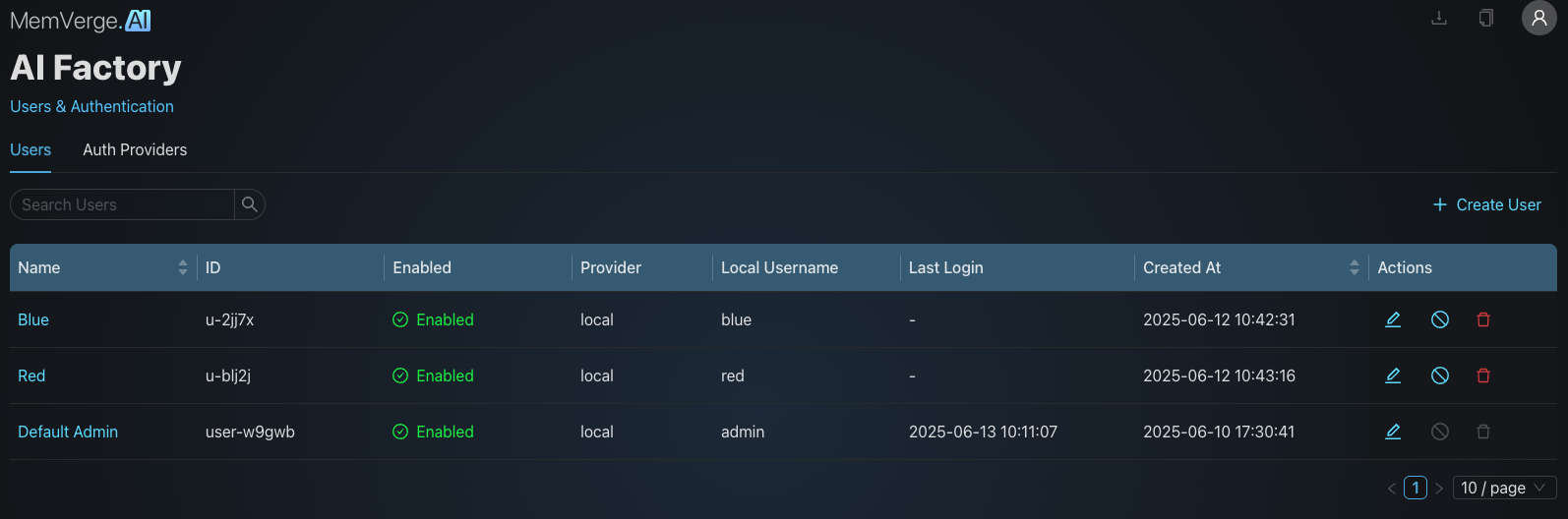Sort the table by the Name column
Screen dimensions: 1568x519
point(182,267)
